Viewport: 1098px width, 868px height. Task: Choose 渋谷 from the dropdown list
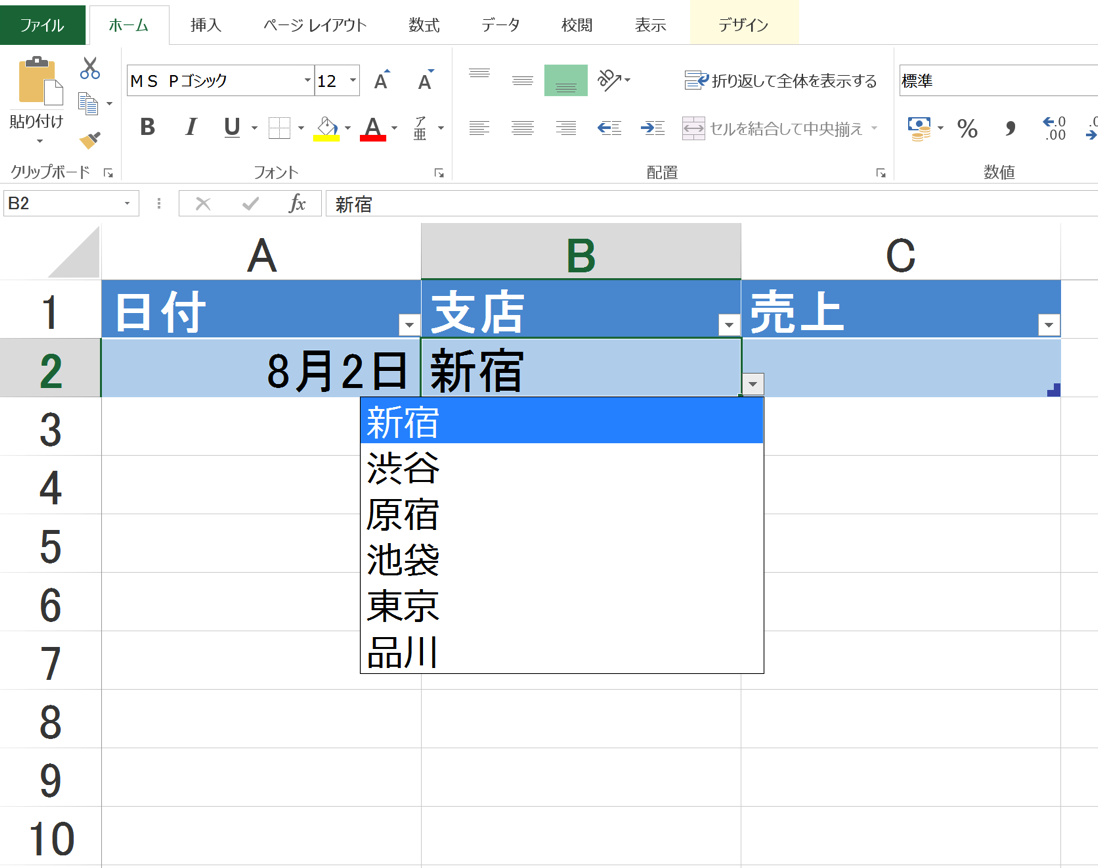pyautogui.click(x=562, y=468)
